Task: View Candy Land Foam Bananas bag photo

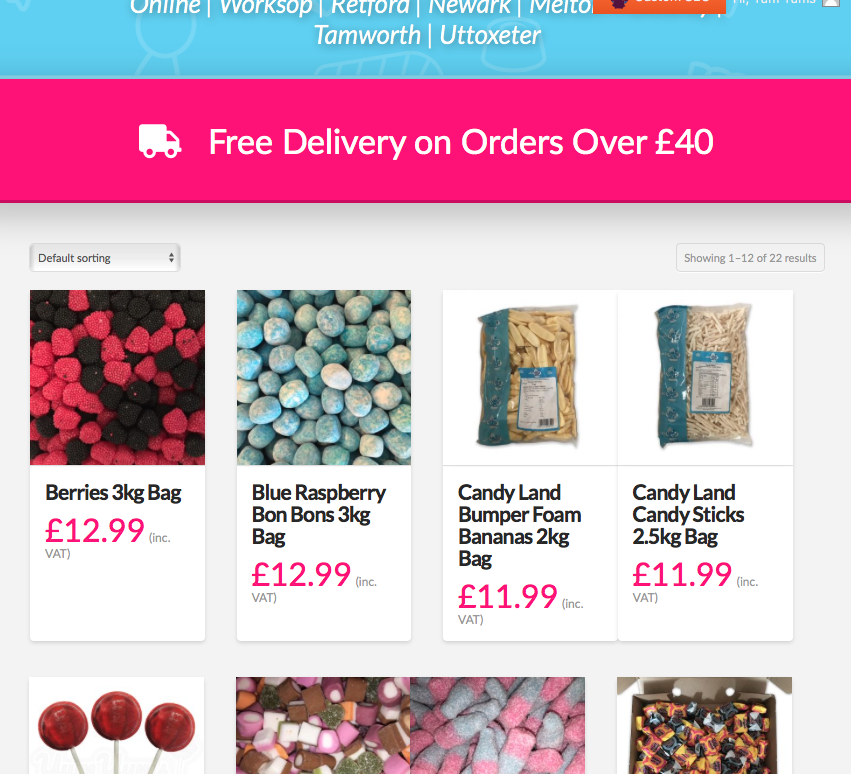Action: click(x=530, y=377)
